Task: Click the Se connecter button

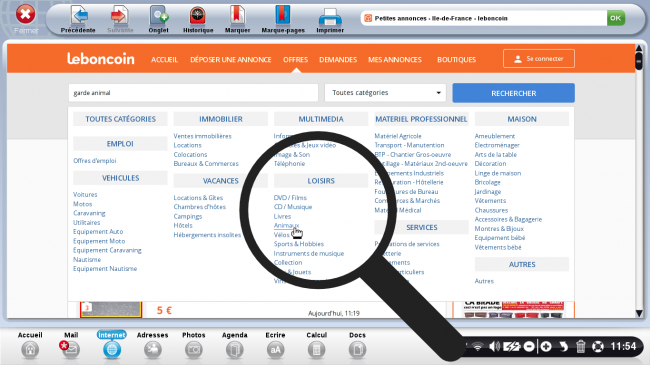Action: coord(539,58)
